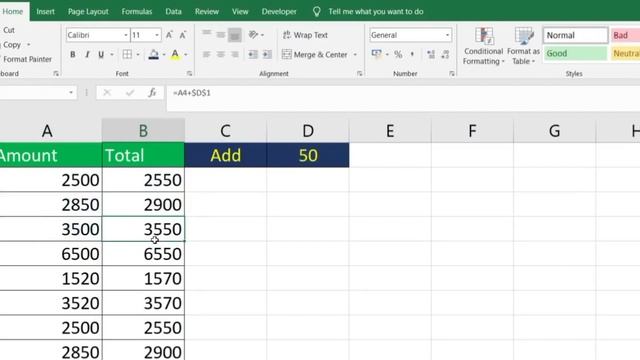Select the Bad cell style
640x360 pixels.
pos(626,35)
